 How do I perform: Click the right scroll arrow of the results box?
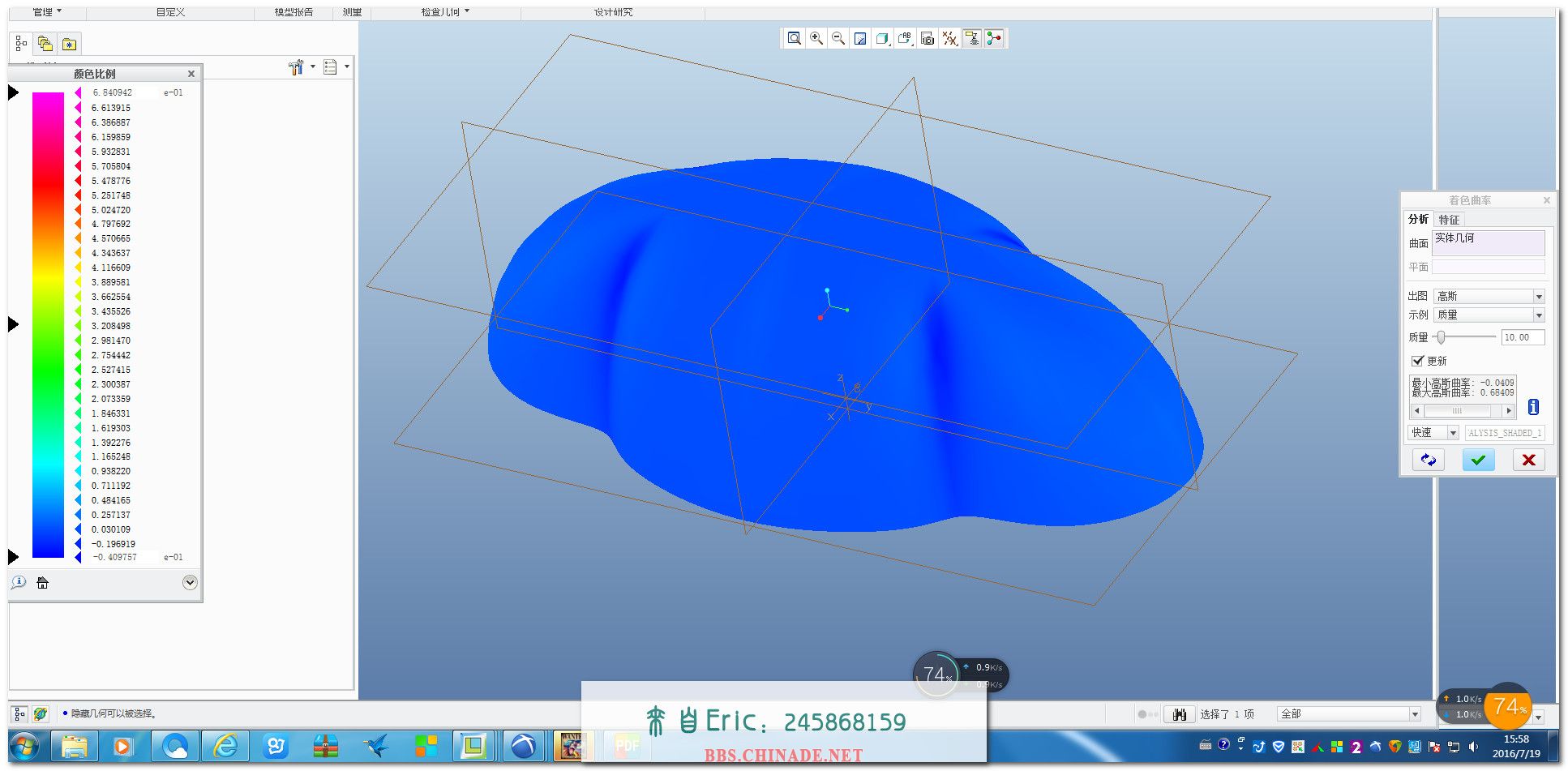pyautogui.click(x=1509, y=411)
